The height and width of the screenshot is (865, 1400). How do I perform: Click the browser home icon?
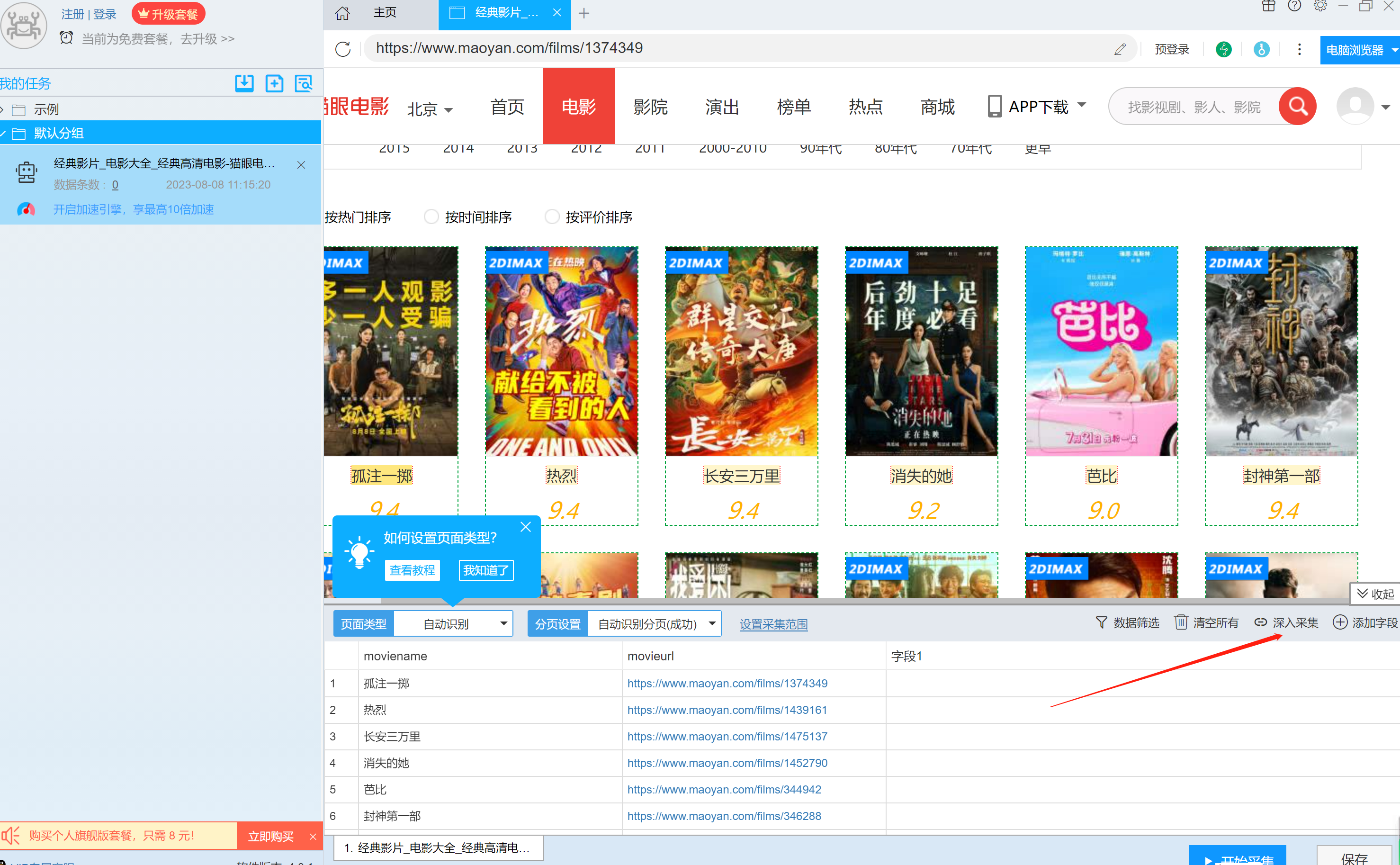[342, 13]
